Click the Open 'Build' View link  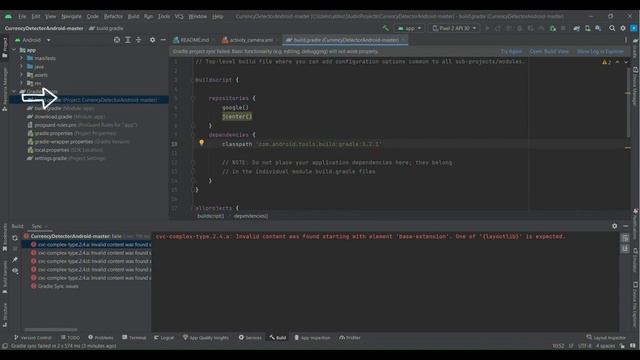pos(549,51)
